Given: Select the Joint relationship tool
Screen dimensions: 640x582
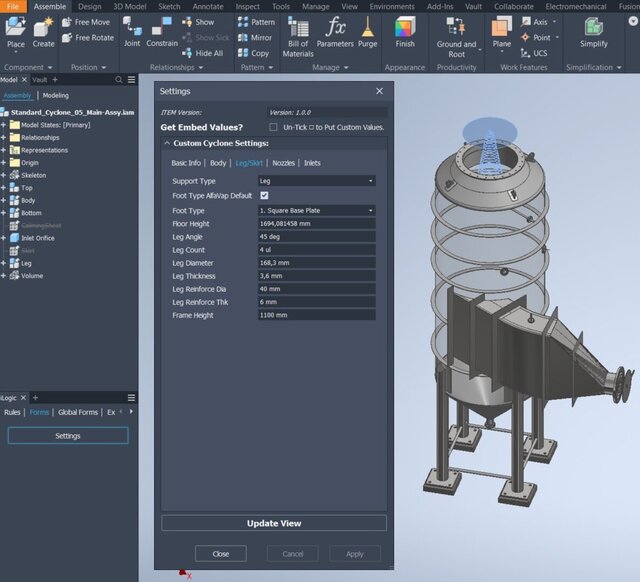Looking at the screenshot, I should pyautogui.click(x=132, y=29).
